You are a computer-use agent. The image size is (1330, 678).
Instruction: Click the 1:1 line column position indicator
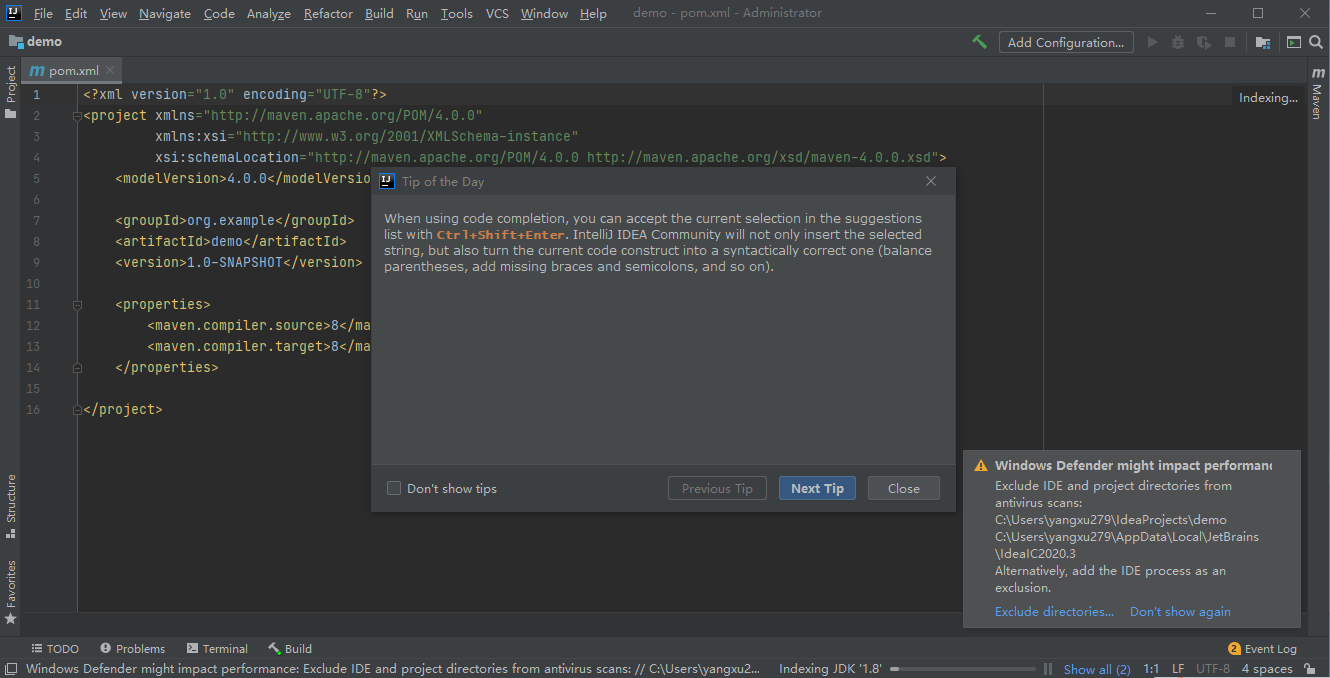[1151, 669]
